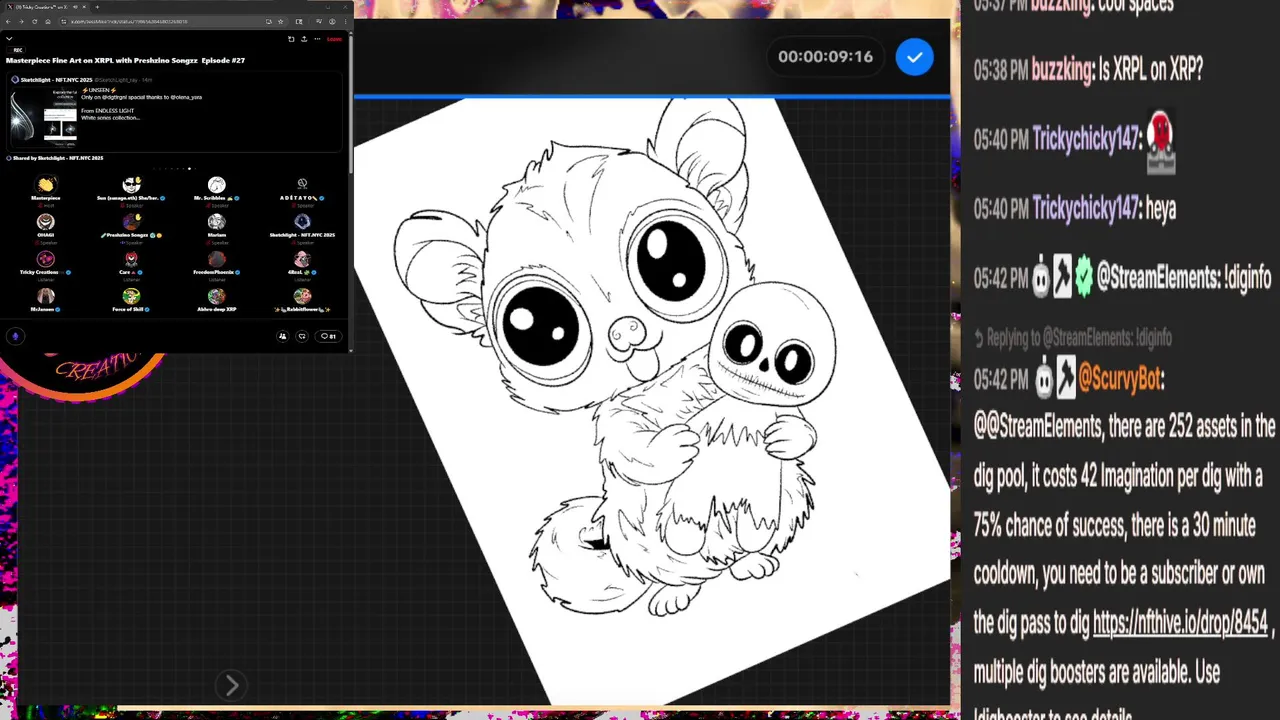
Task: Click the blue checkmark confirm button
Action: pyautogui.click(x=914, y=57)
